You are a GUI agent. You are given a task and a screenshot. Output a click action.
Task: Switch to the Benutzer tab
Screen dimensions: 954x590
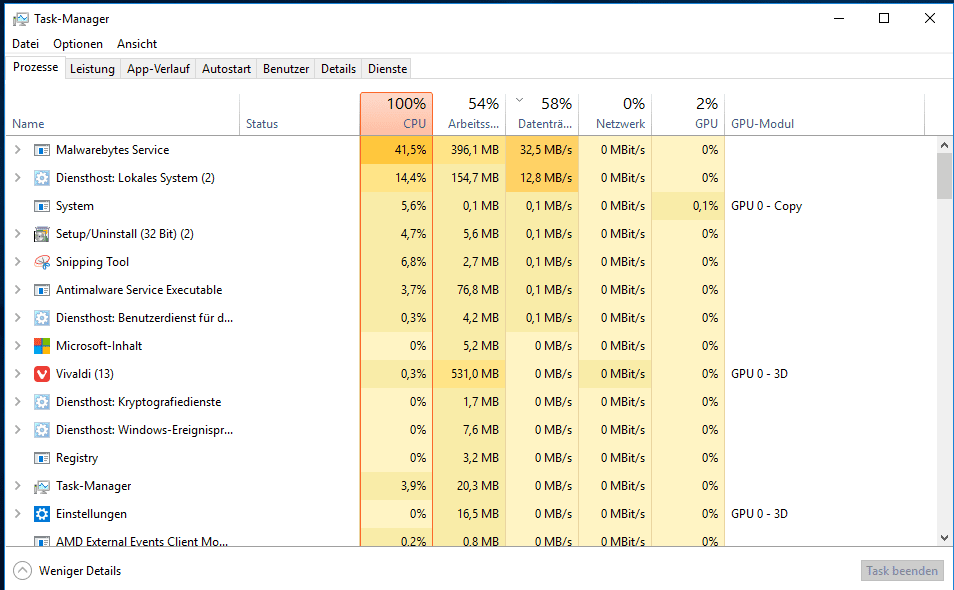point(286,69)
